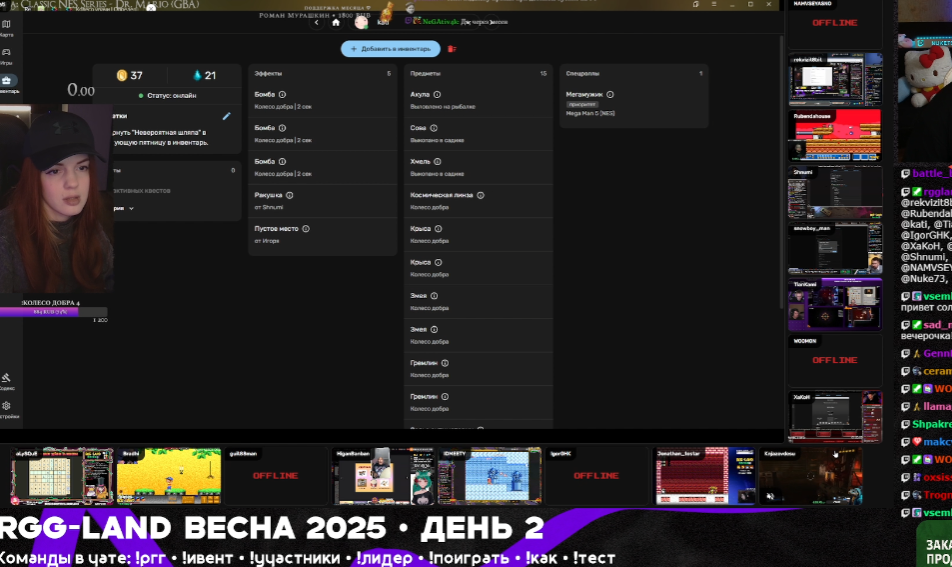Image resolution: width=952 pixels, height=567 pixels.
Task: Select the second Крыса item row
Action: pyautogui.click(x=478, y=268)
